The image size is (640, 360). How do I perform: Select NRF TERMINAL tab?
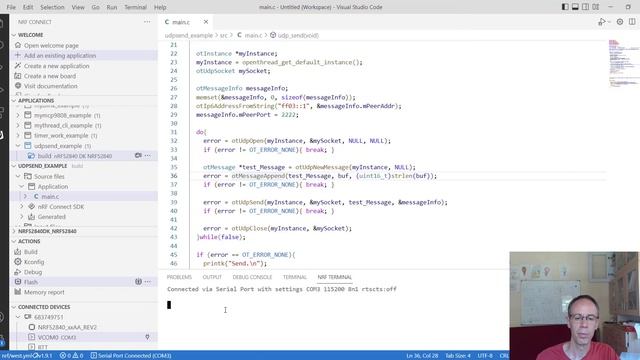(x=335, y=277)
